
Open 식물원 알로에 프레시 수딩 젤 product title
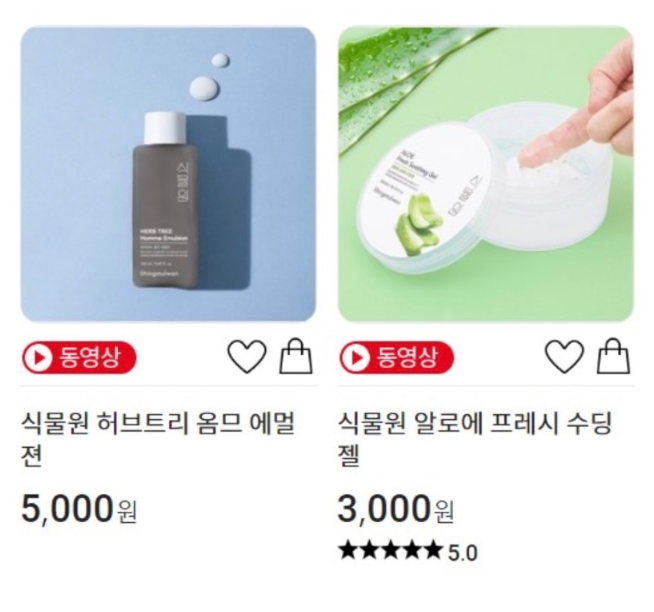tap(475, 439)
